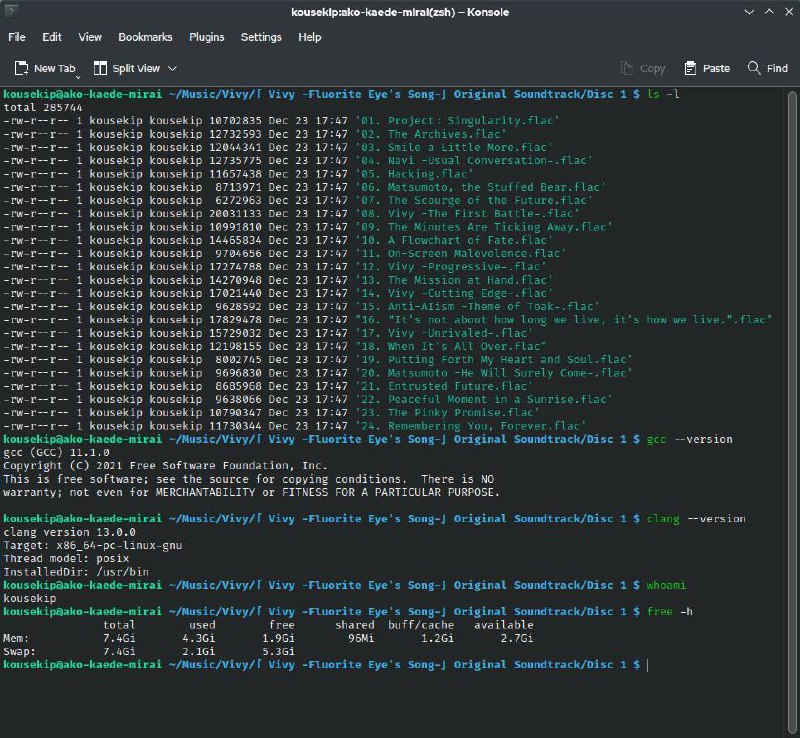Image resolution: width=800 pixels, height=738 pixels.
Task: Click the 'ls -l' command text
Action: 663,94
